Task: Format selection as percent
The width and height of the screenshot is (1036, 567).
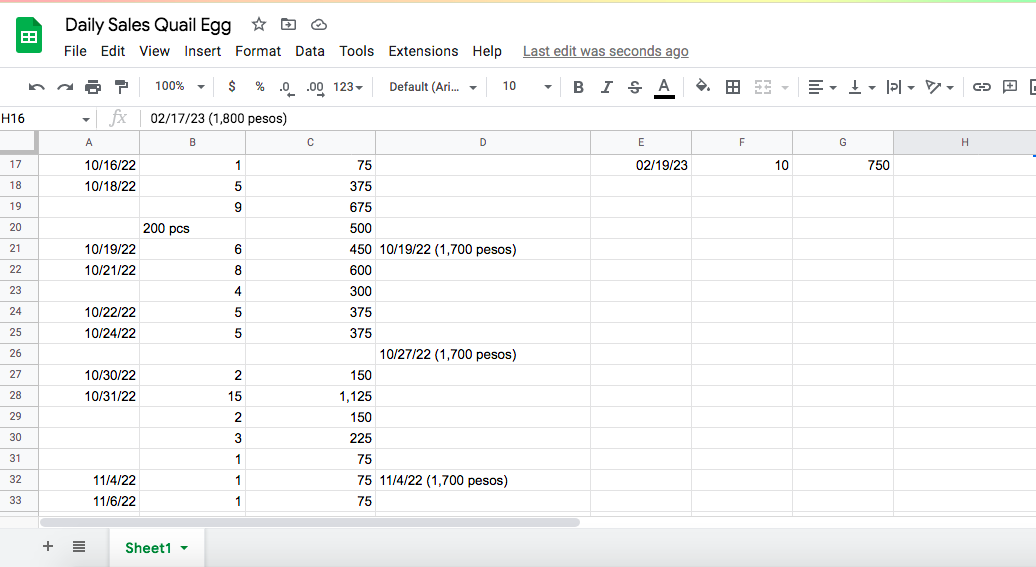Action: pyautogui.click(x=260, y=87)
